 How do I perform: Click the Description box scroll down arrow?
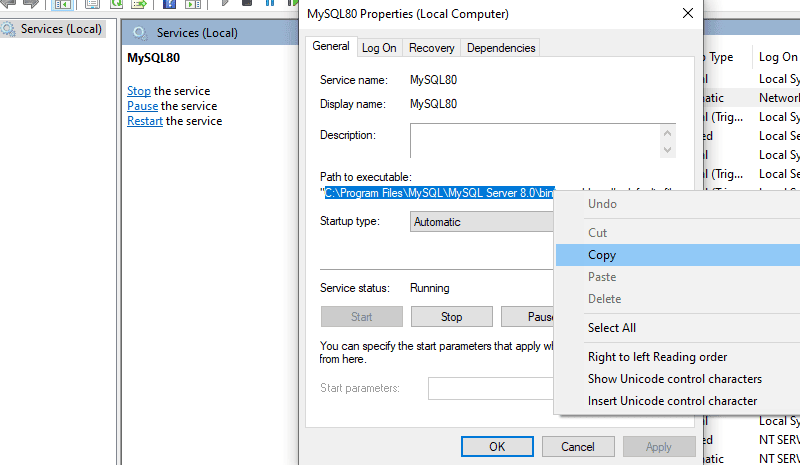coord(667,150)
